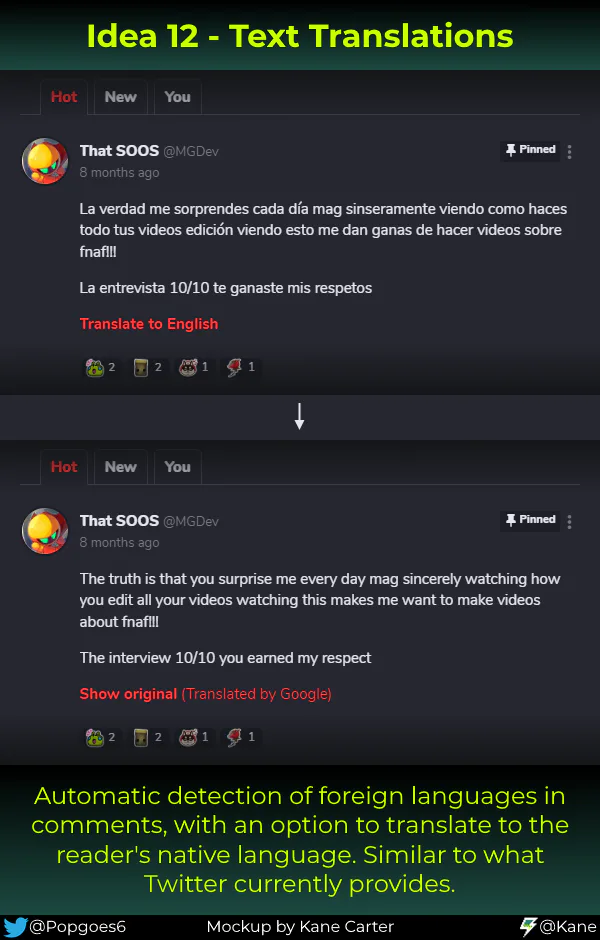Click That SOOS avatar in translated comment

point(45,531)
